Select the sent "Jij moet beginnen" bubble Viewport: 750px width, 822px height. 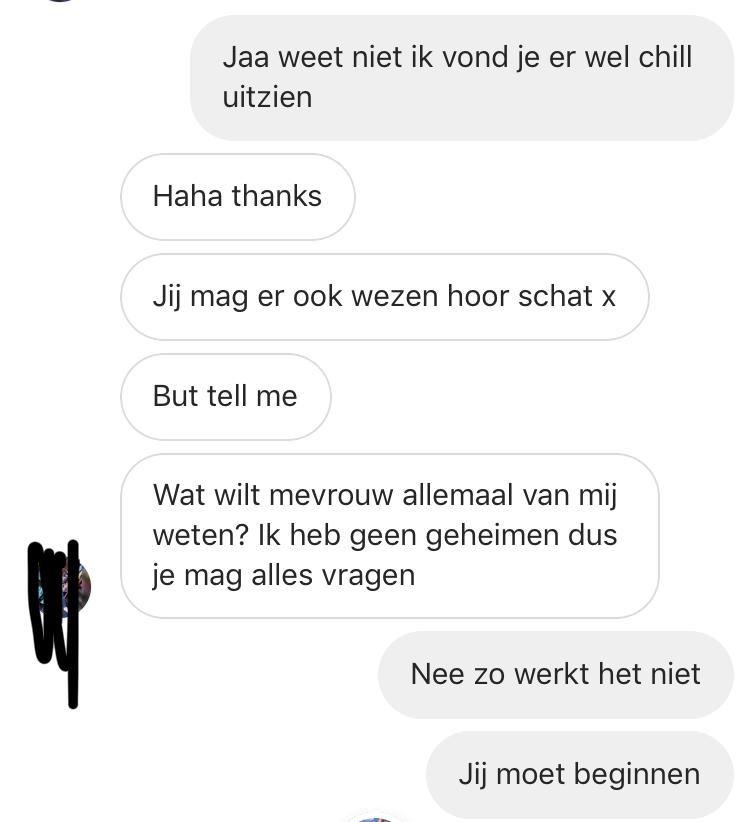click(580, 774)
